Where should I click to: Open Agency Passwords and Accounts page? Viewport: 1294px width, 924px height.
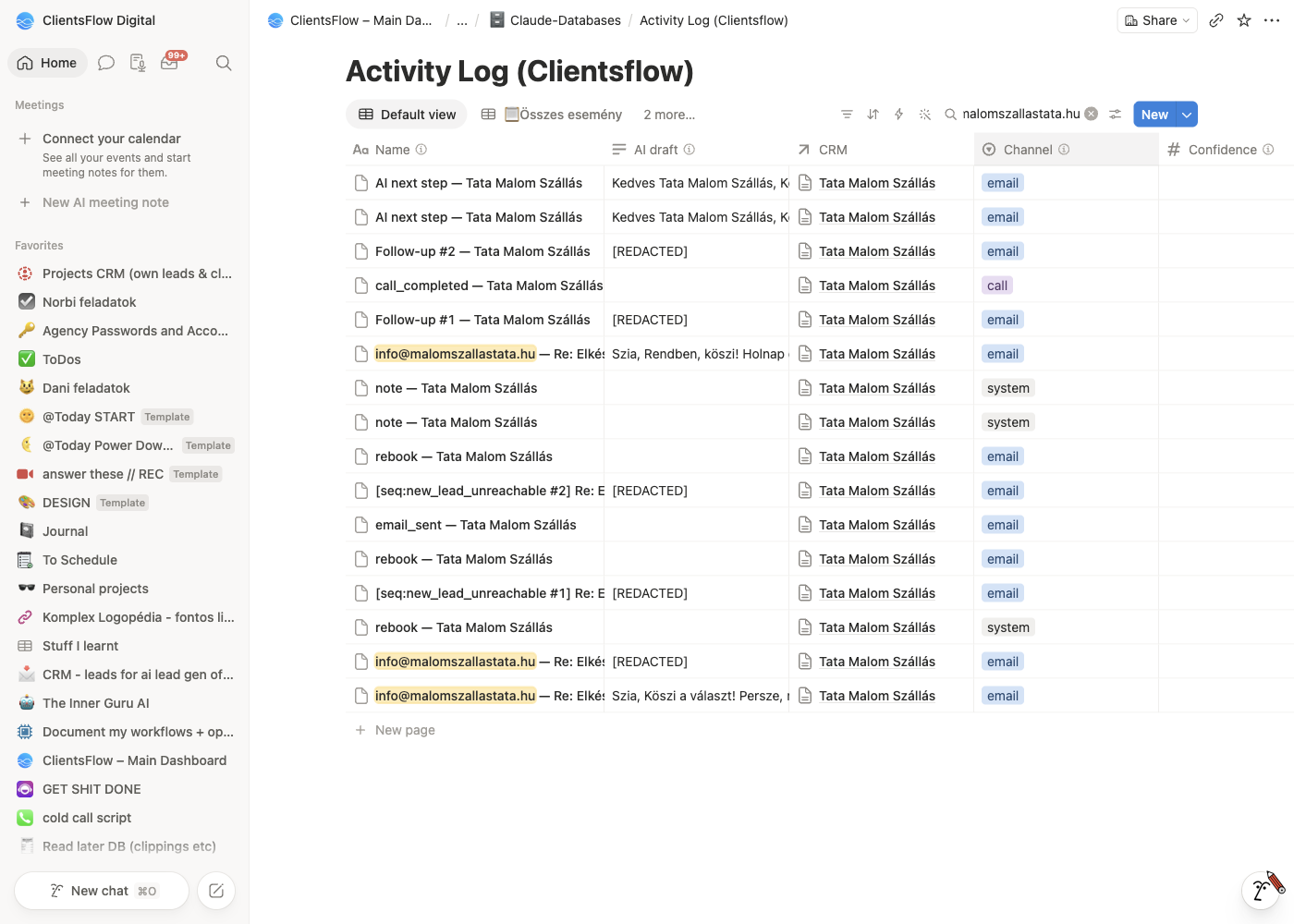pyautogui.click(x=125, y=331)
